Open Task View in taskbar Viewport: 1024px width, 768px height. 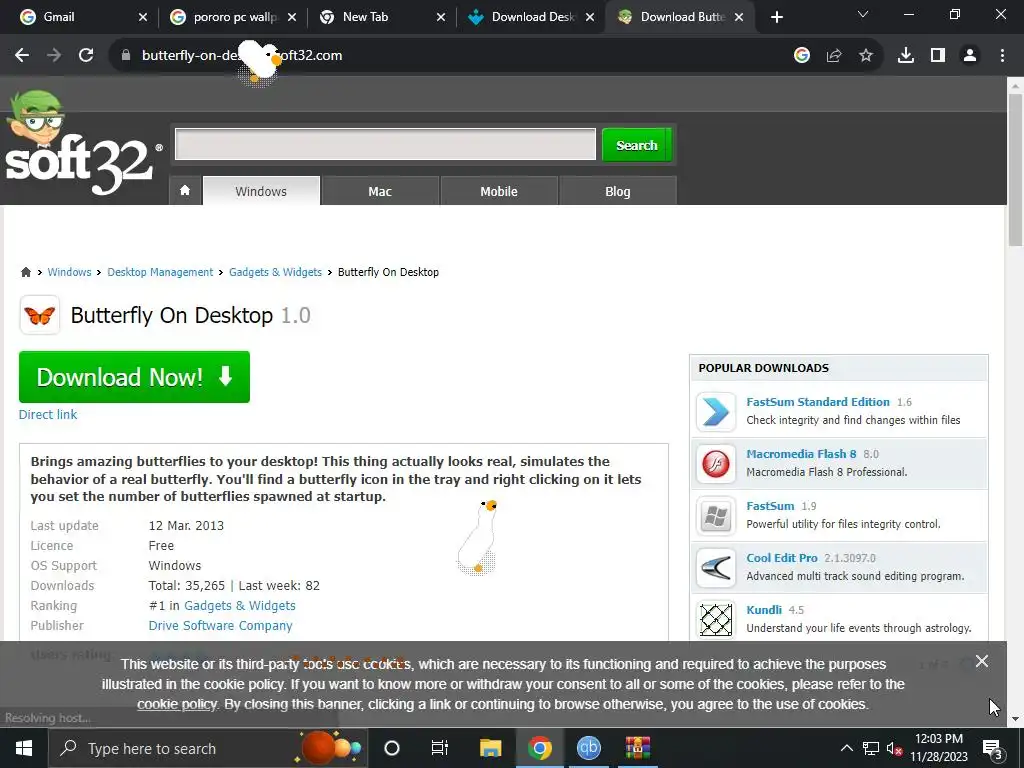tap(440, 748)
